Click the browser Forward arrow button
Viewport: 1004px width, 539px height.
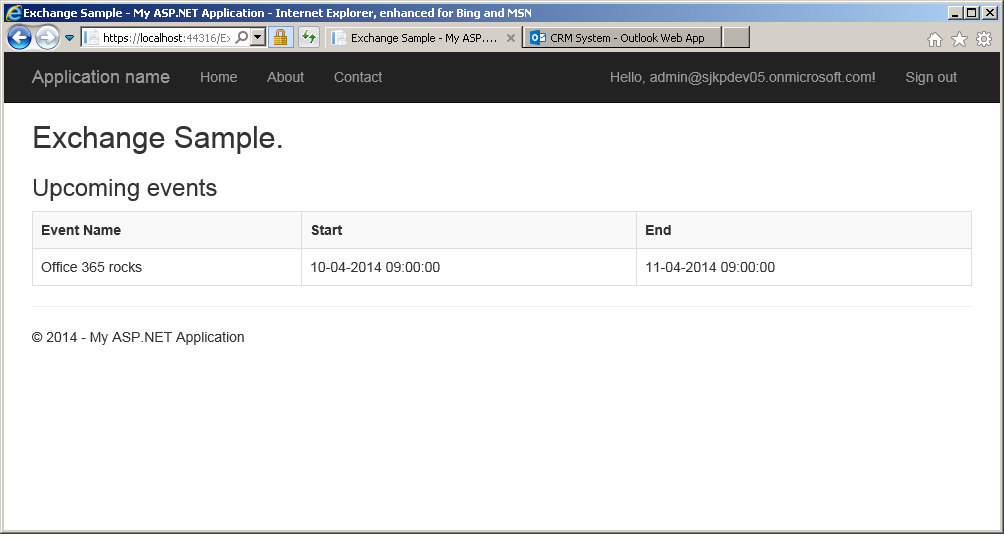(x=47, y=38)
